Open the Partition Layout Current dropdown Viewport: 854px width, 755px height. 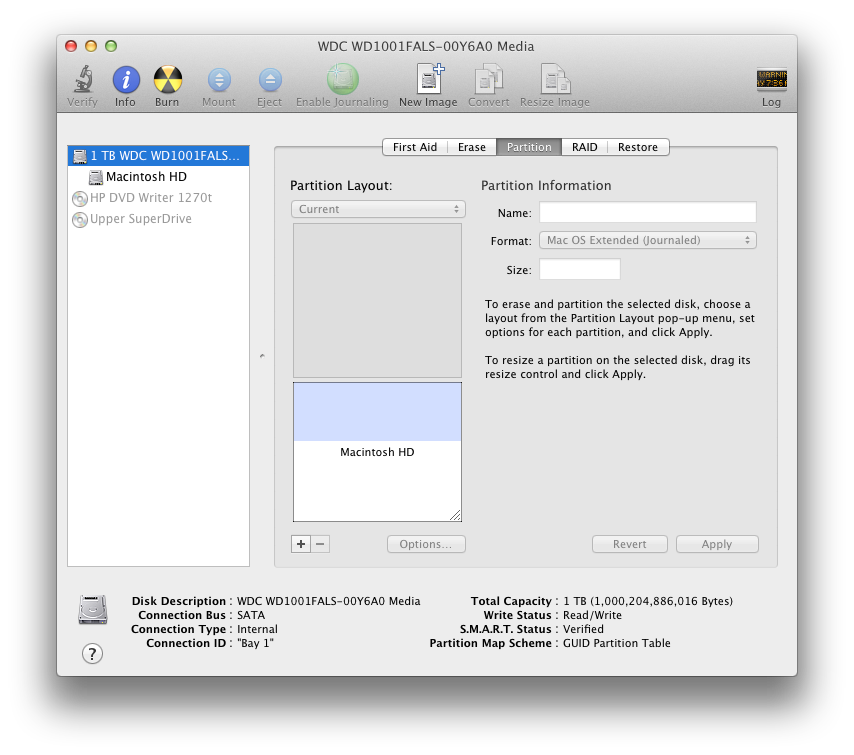[378, 209]
